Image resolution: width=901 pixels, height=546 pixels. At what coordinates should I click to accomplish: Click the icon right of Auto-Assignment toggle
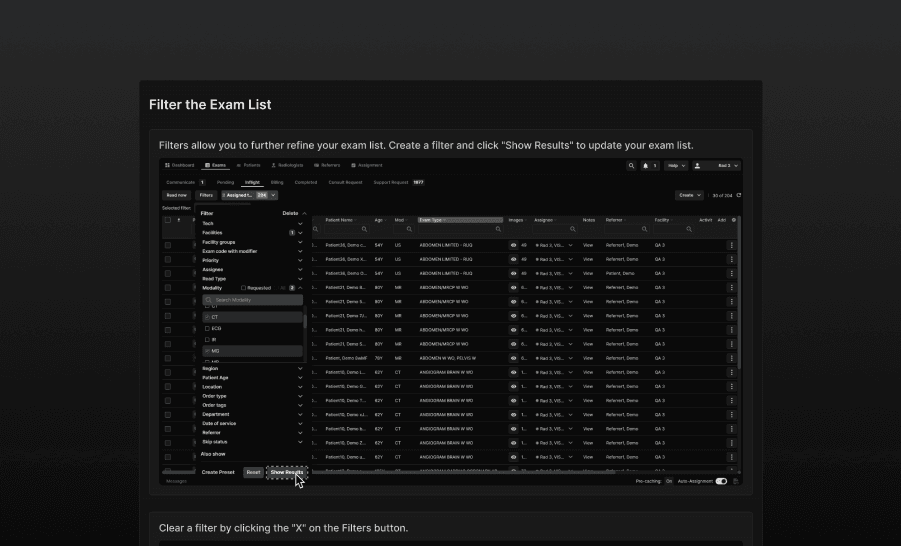coord(736,482)
